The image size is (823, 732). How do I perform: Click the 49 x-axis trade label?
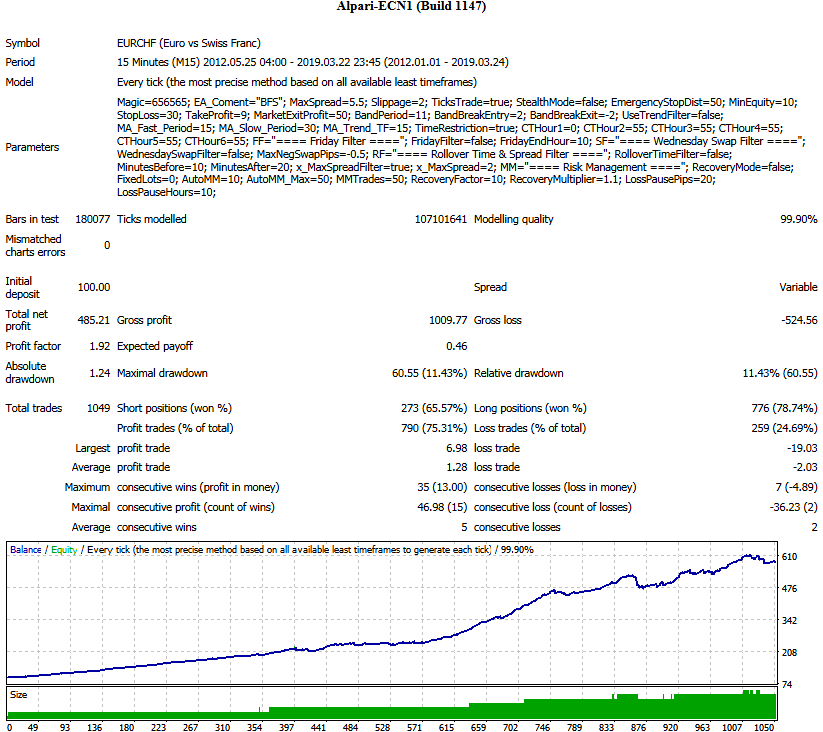coord(33,727)
